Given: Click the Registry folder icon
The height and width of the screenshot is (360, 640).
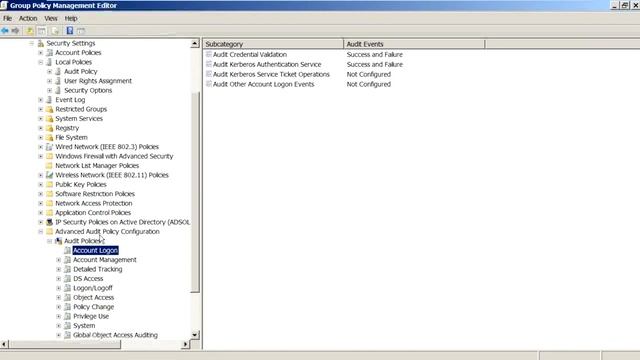Looking at the screenshot, I should point(49,128).
